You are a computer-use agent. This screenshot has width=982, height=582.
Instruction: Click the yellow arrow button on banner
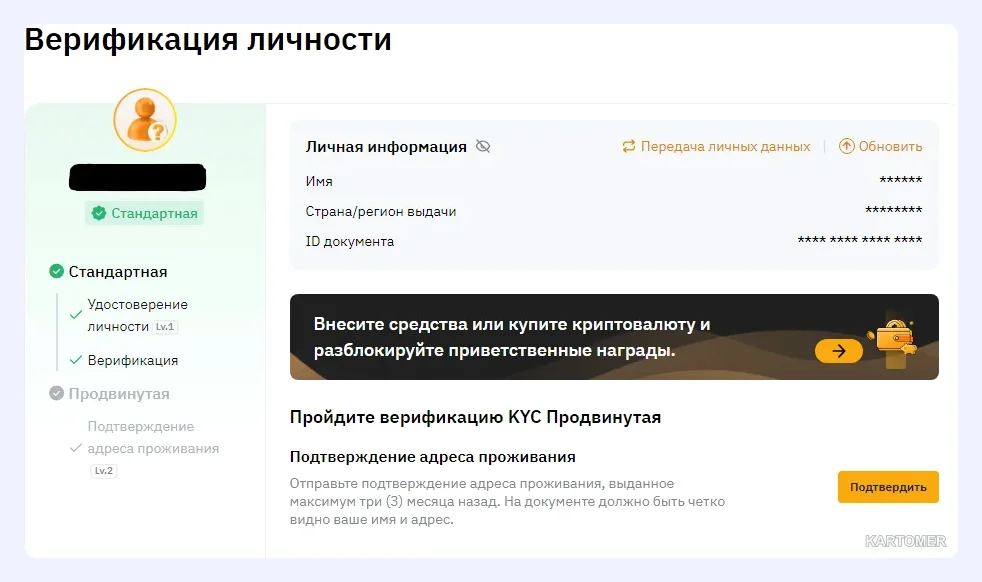[x=839, y=351]
